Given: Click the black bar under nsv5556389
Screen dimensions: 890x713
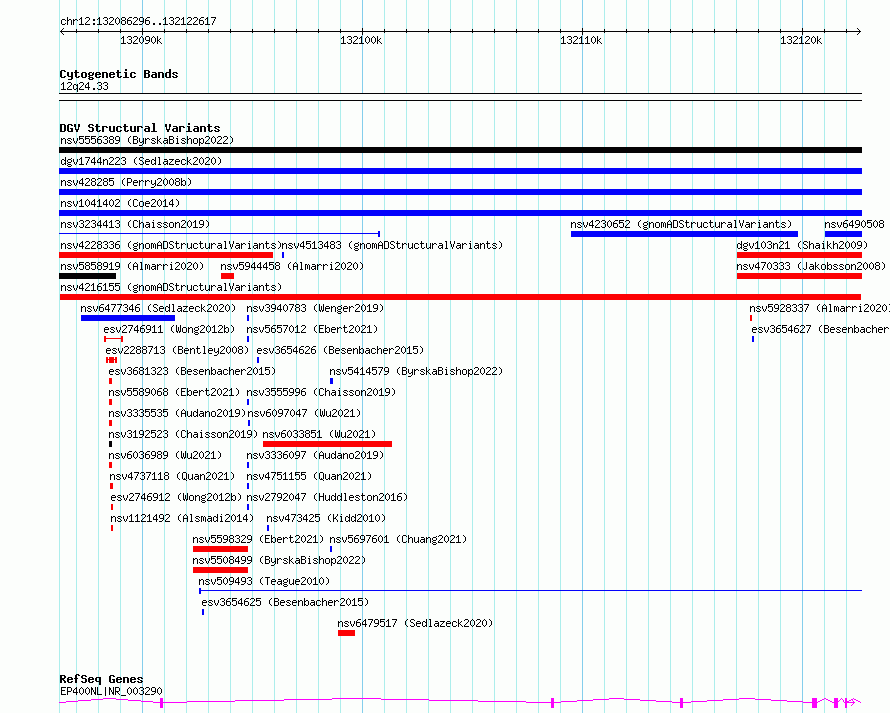Looking at the screenshot, I should [460, 150].
